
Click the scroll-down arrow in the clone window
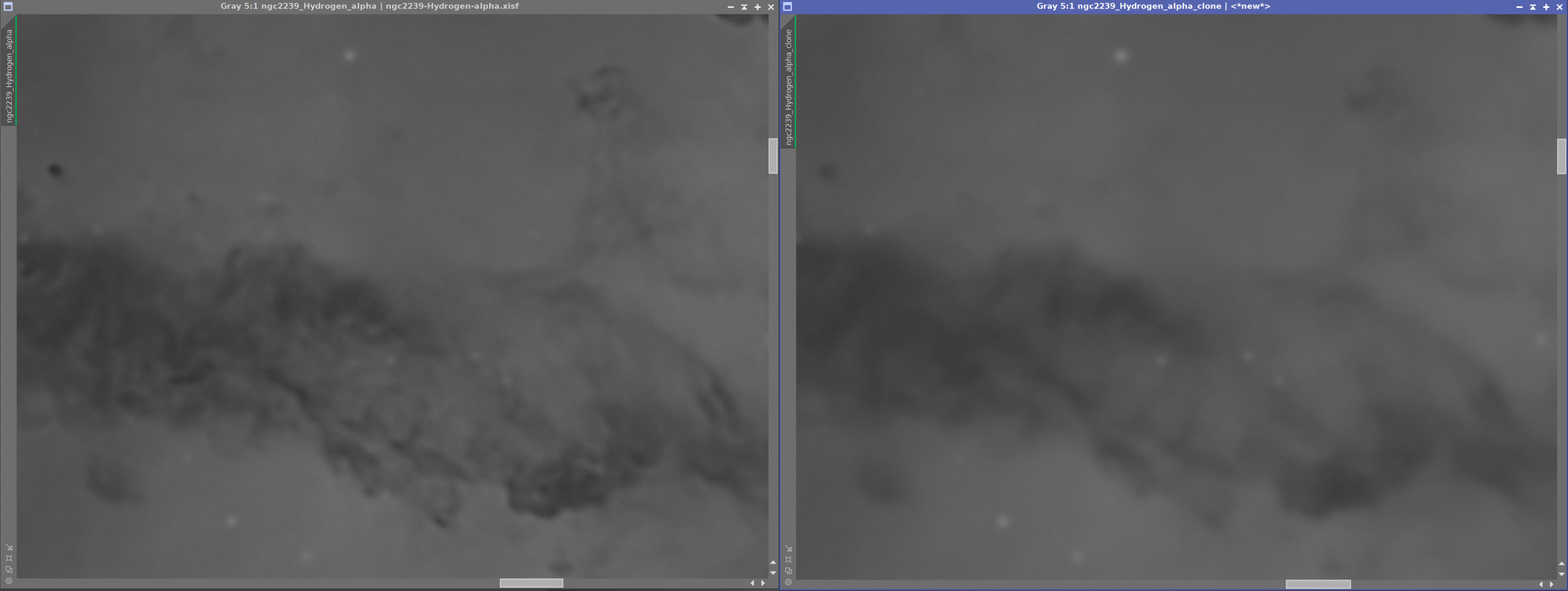click(x=1561, y=574)
